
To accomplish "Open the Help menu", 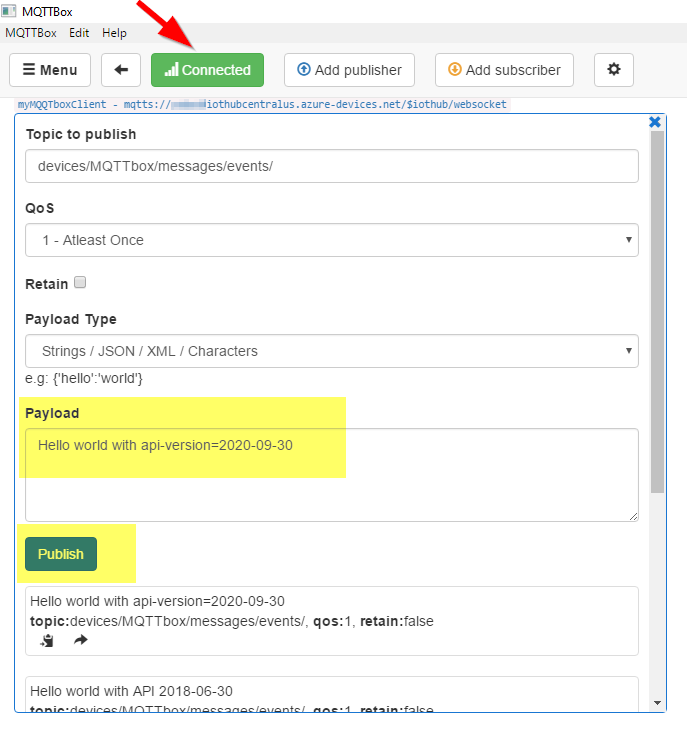I will click(x=115, y=33).
